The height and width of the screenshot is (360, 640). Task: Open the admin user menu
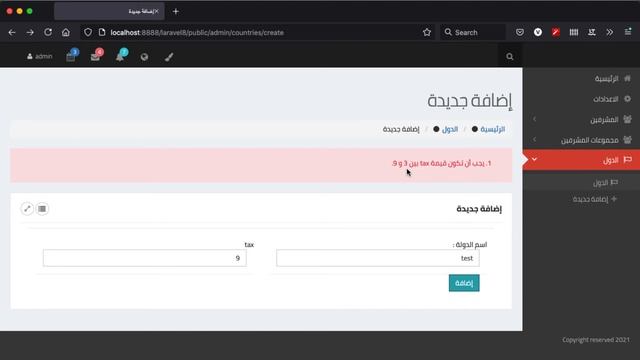[40, 56]
